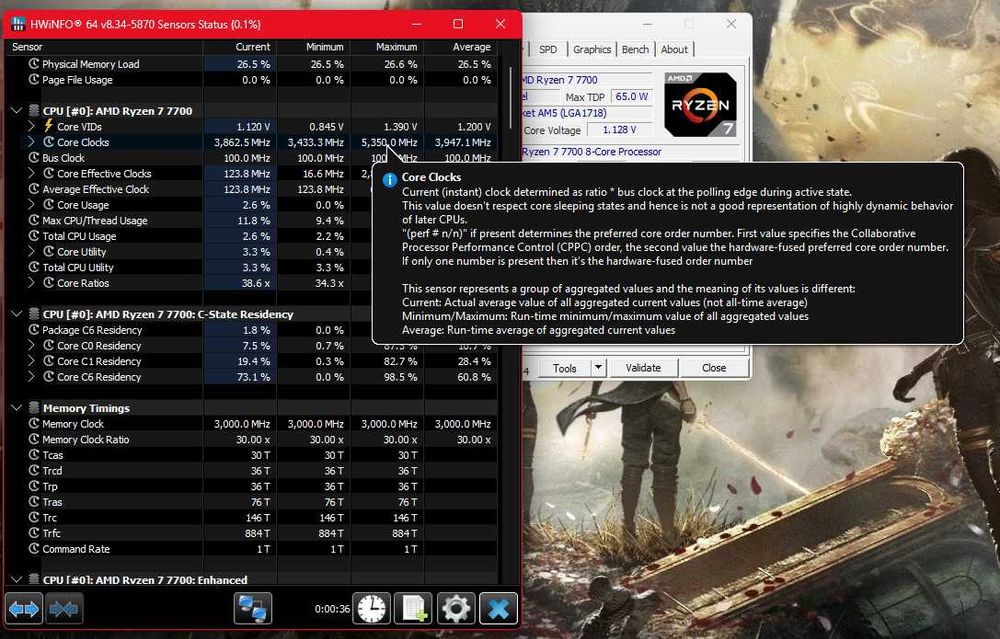Click the Core Voltage value 1.128 V
Viewport: 1000px width, 639px height.
619,129
